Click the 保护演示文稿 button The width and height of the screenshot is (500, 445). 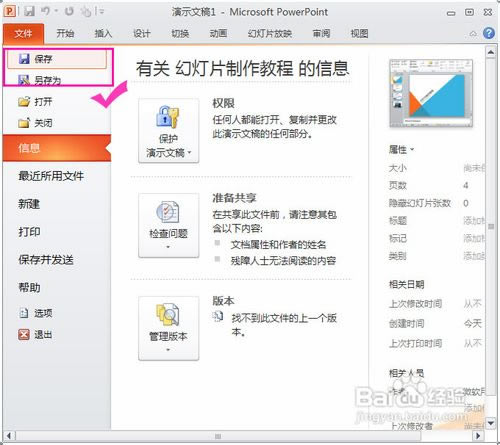(x=169, y=131)
